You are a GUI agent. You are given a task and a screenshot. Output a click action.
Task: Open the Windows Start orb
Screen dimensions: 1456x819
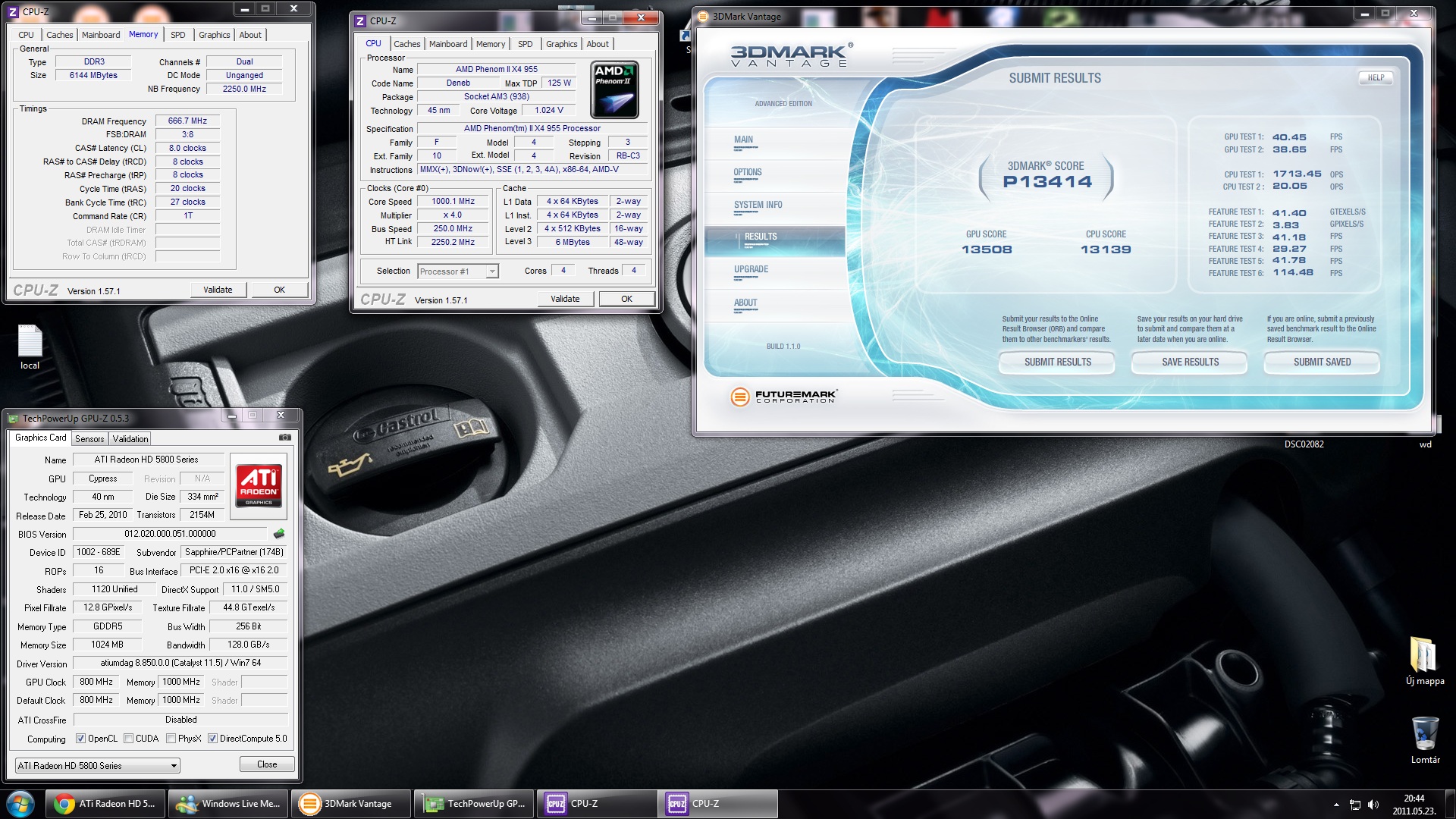pyautogui.click(x=20, y=804)
